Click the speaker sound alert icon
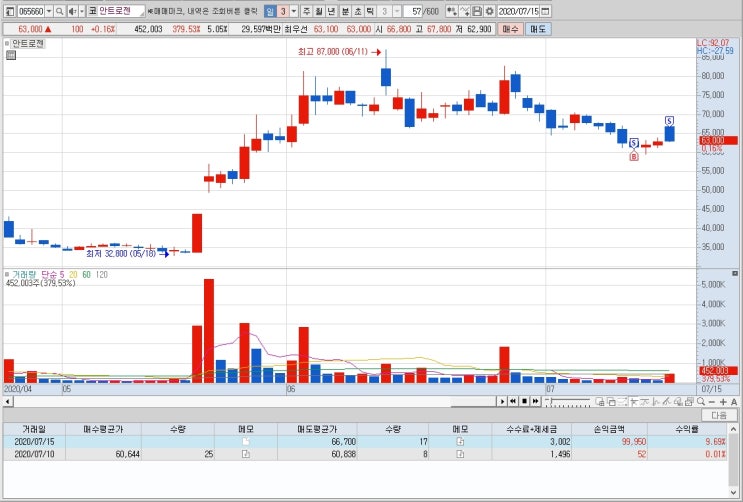 coord(72,11)
